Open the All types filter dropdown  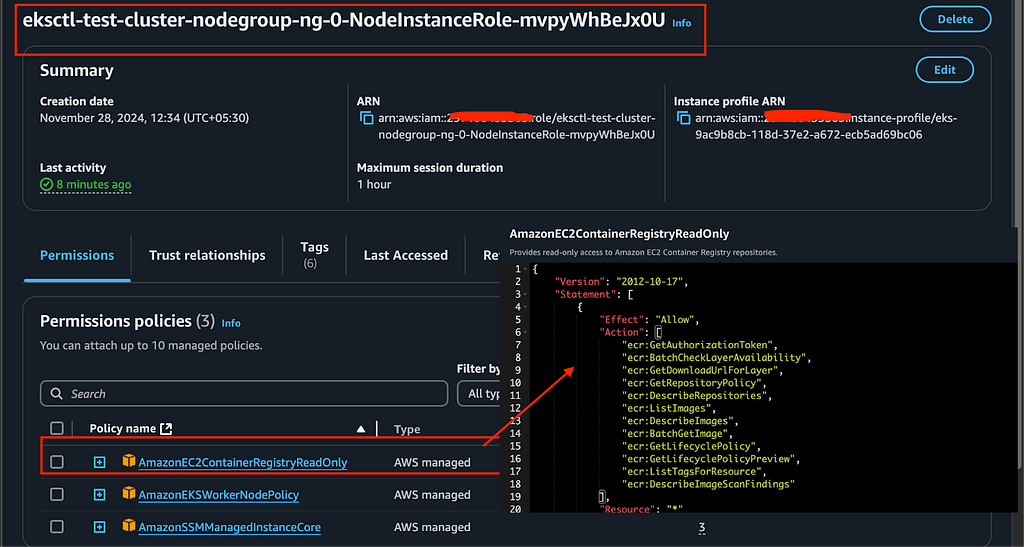(x=480, y=394)
